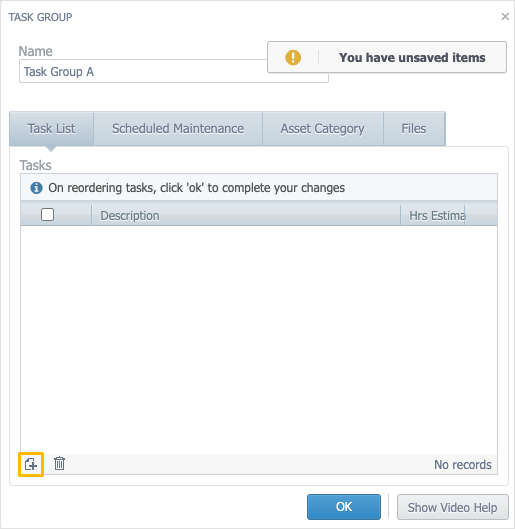The height and width of the screenshot is (529, 515).
Task: Click the empty tasks grid area
Action: point(259,340)
